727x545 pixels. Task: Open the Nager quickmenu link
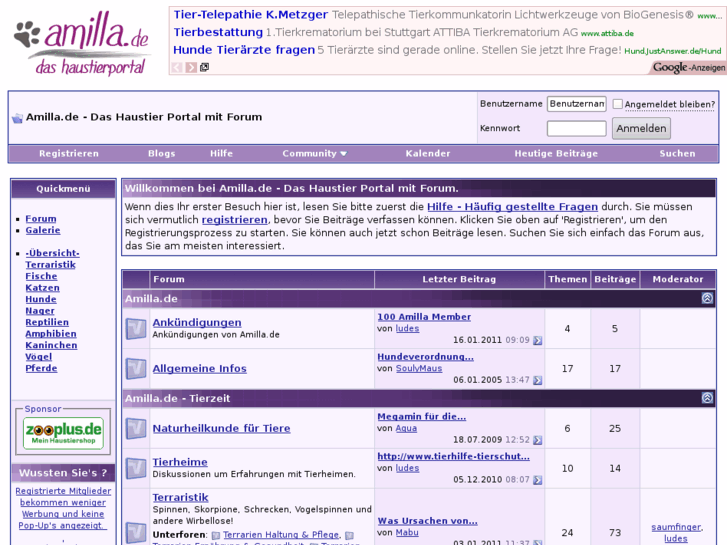(x=40, y=311)
